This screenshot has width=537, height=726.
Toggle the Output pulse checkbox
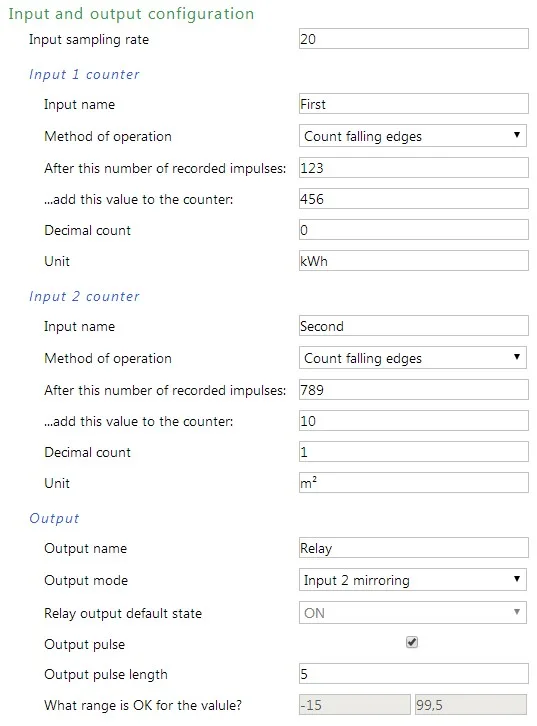pyautogui.click(x=412, y=642)
